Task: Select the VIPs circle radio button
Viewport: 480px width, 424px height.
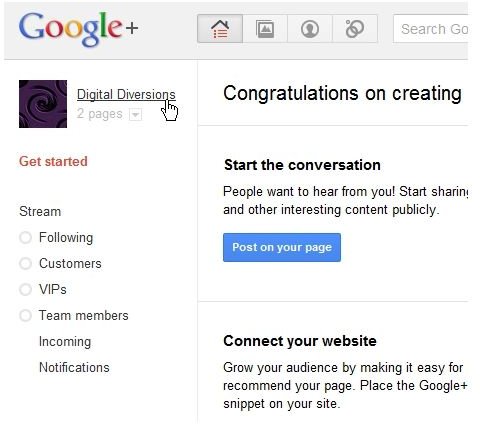Action: pos(25,289)
